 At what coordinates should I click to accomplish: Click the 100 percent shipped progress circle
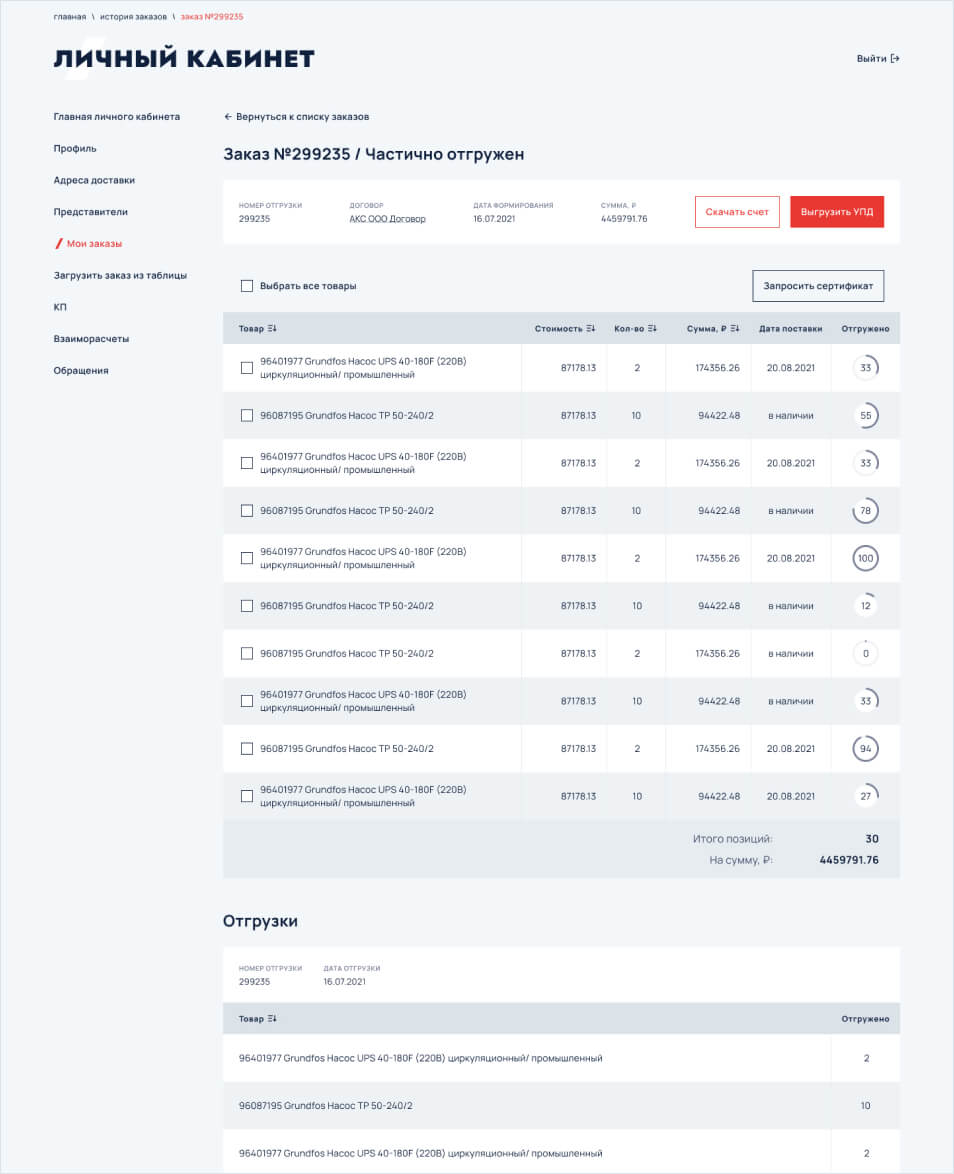click(865, 558)
